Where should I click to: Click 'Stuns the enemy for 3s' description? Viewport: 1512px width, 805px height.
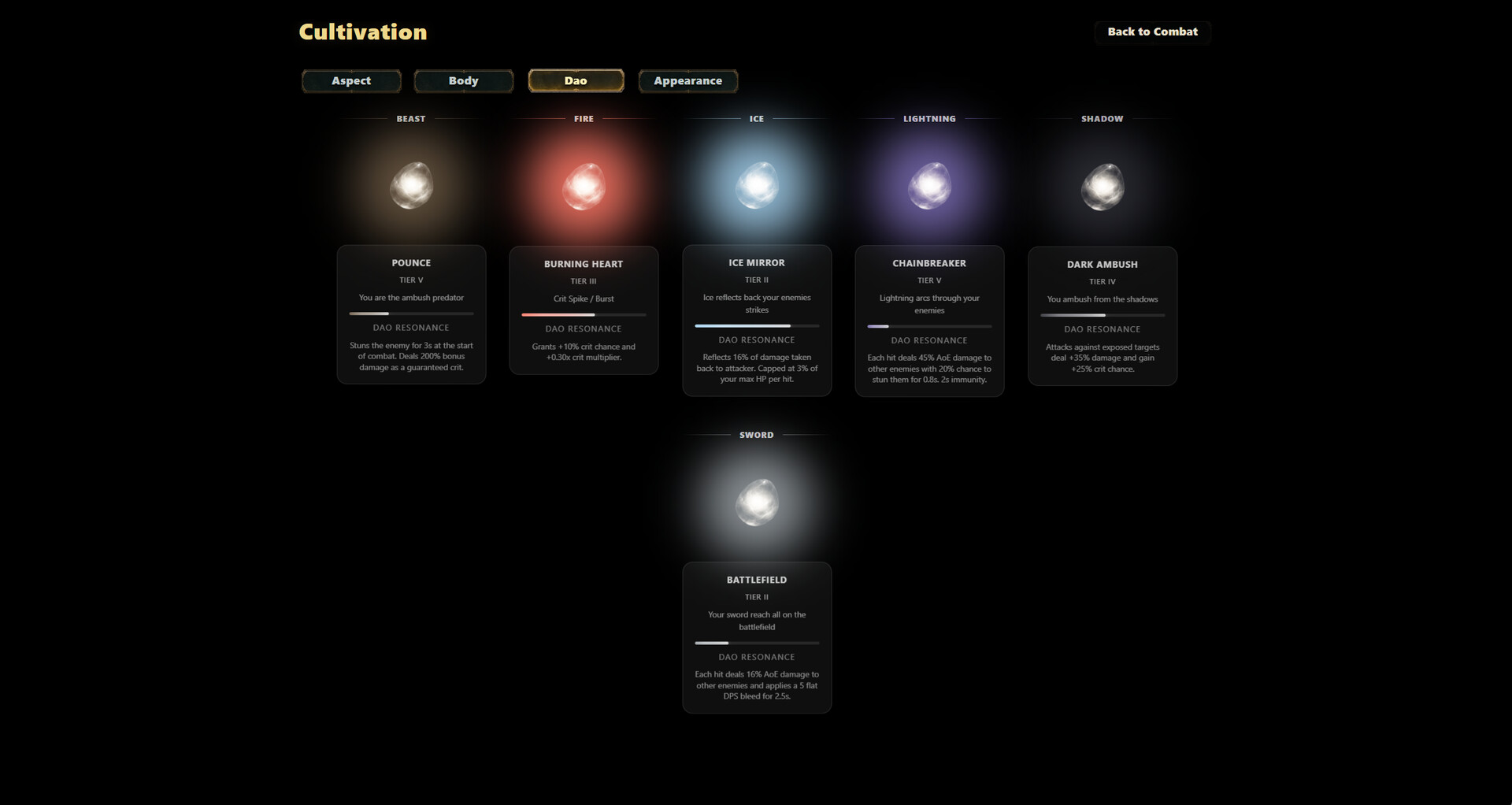411,357
